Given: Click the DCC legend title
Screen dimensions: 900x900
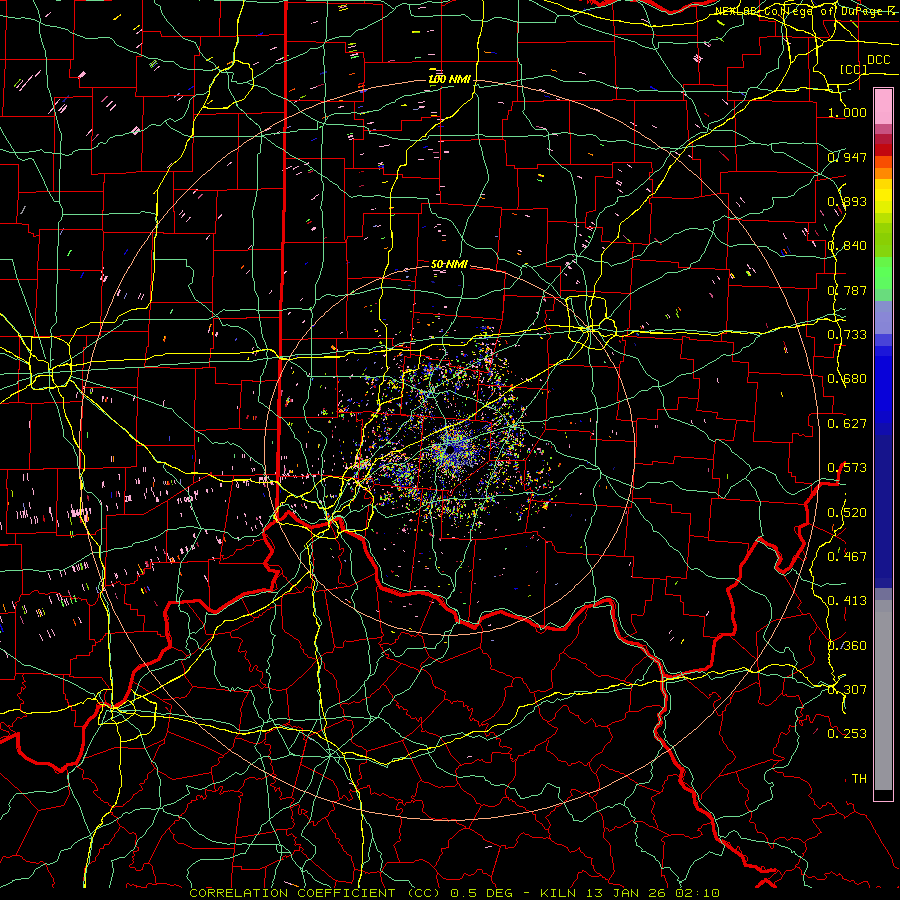Looking at the screenshot, I should pyautogui.click(x=878, y=60).
